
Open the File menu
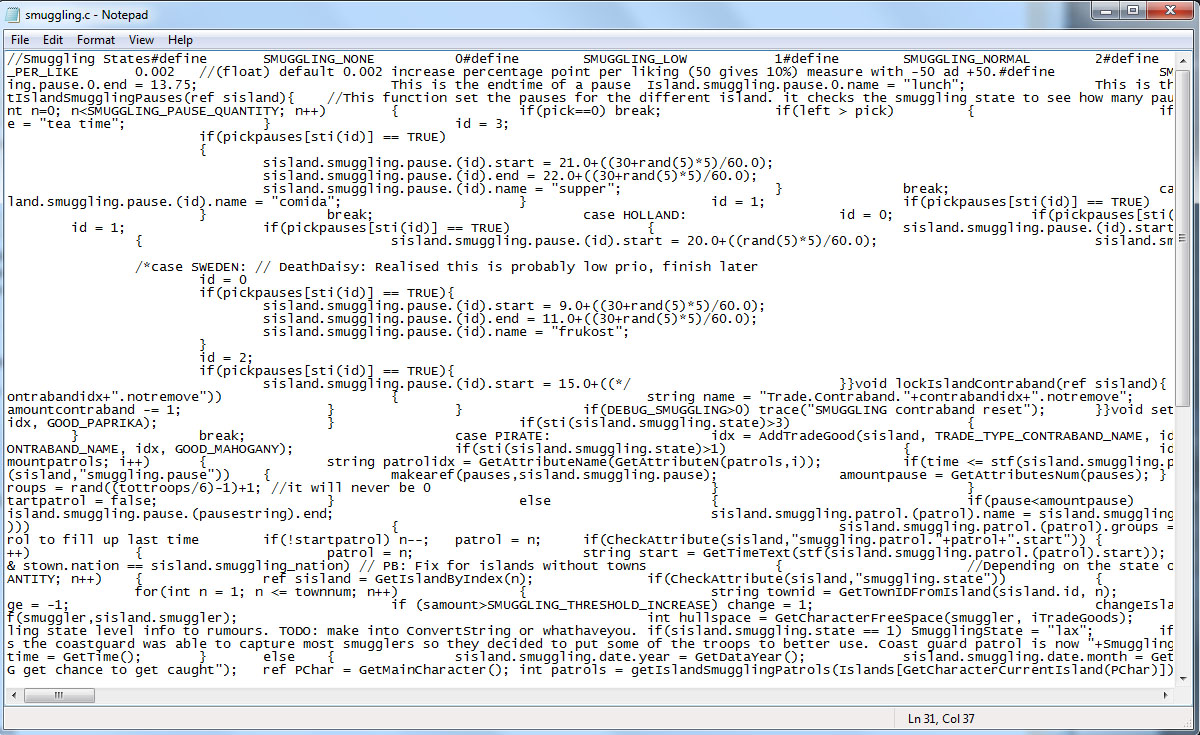point(20,40)
